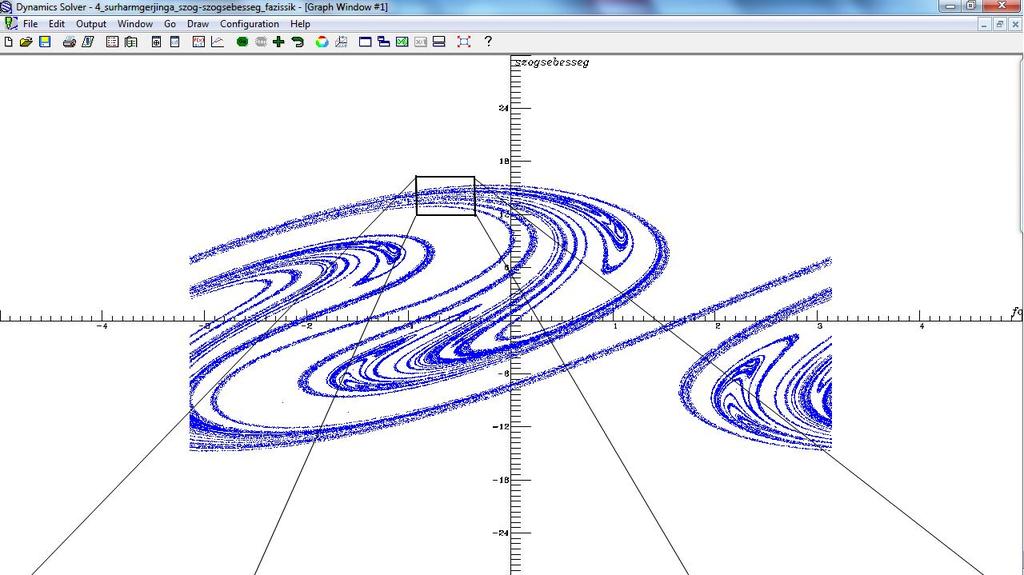The height and width of the screenshot is (575, 1024).
Task: Open the color wheel icon
Action: (322, 42)
